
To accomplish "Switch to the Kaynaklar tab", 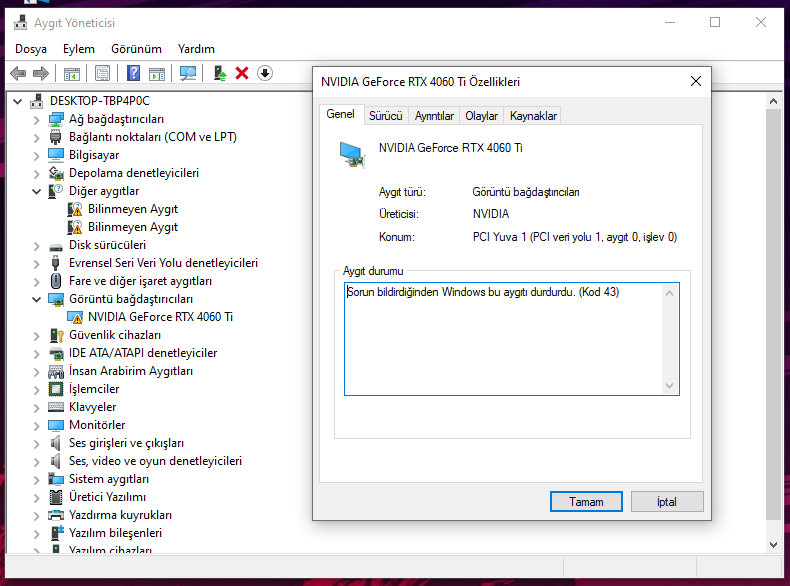I will 533,116.
